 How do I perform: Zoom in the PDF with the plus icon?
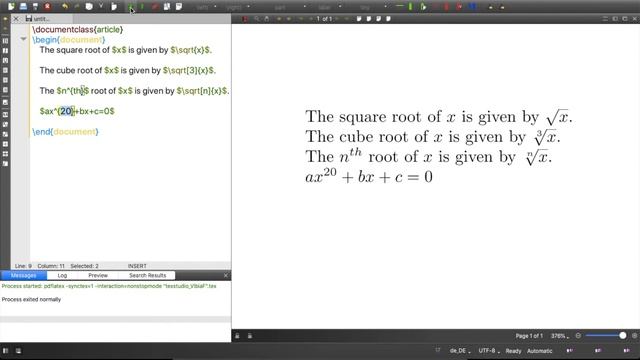click(634, 336)
